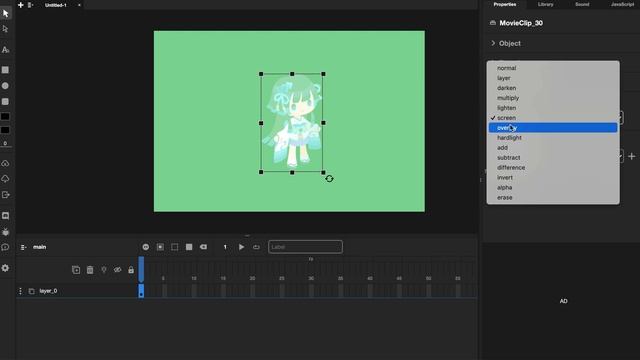Image resolution: width=640 pixels, height=360 pixels.
Task: Choose layer blend mode
Action: (x=553, y=78)
